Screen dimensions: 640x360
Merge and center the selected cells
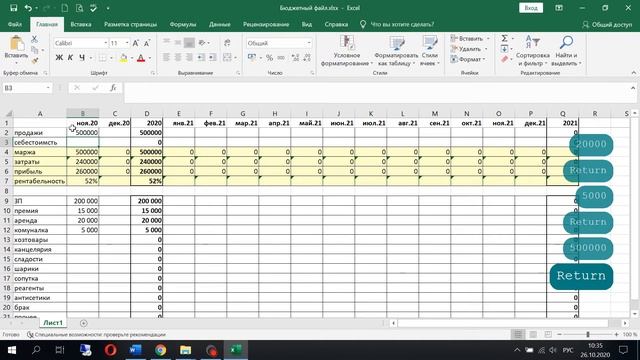(x=227, y=58)
